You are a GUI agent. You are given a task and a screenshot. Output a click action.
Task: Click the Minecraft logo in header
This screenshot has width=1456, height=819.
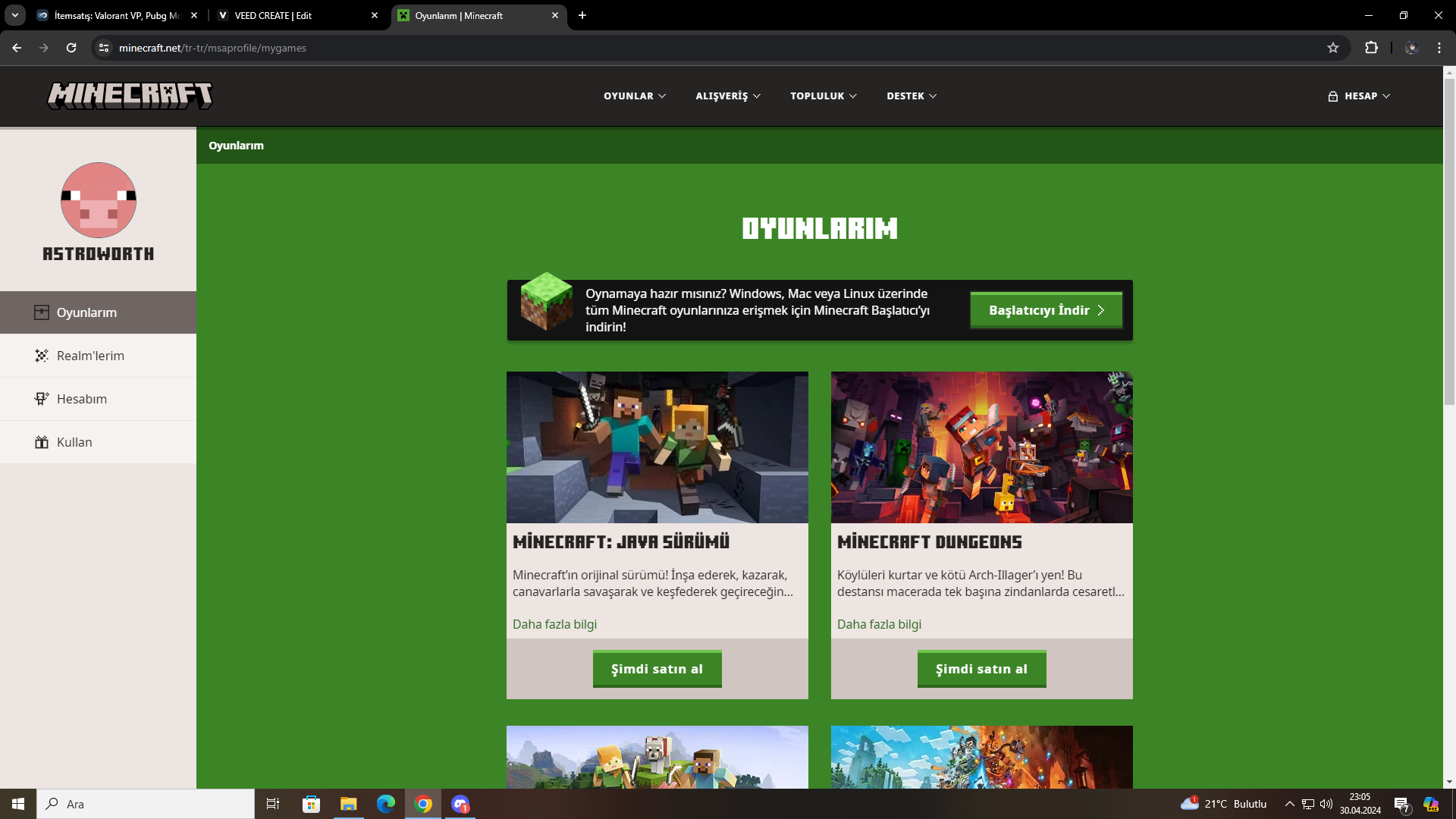130,96
